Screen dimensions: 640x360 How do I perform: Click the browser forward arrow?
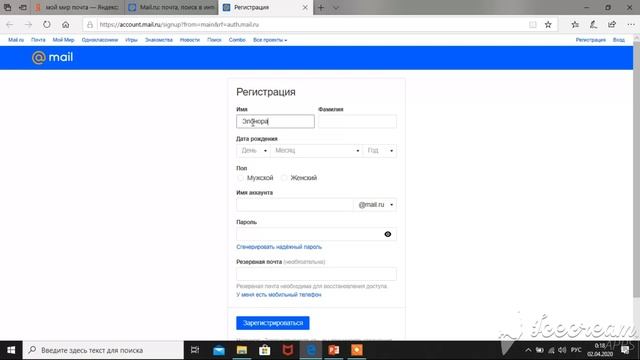click(x=28, y=24)
